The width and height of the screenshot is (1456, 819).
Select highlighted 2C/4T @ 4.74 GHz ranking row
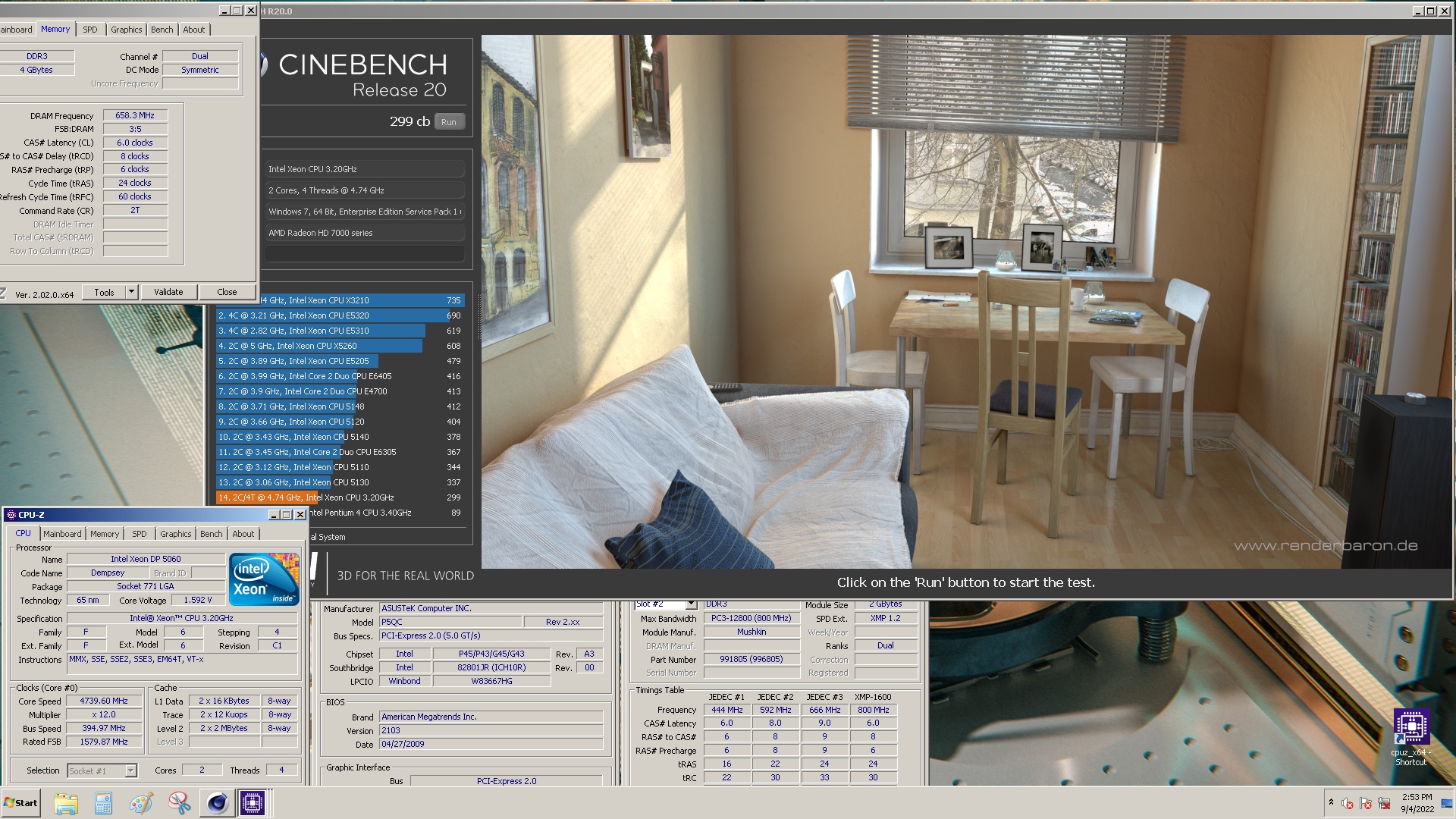pyautogui.click(x=340, y=497)
